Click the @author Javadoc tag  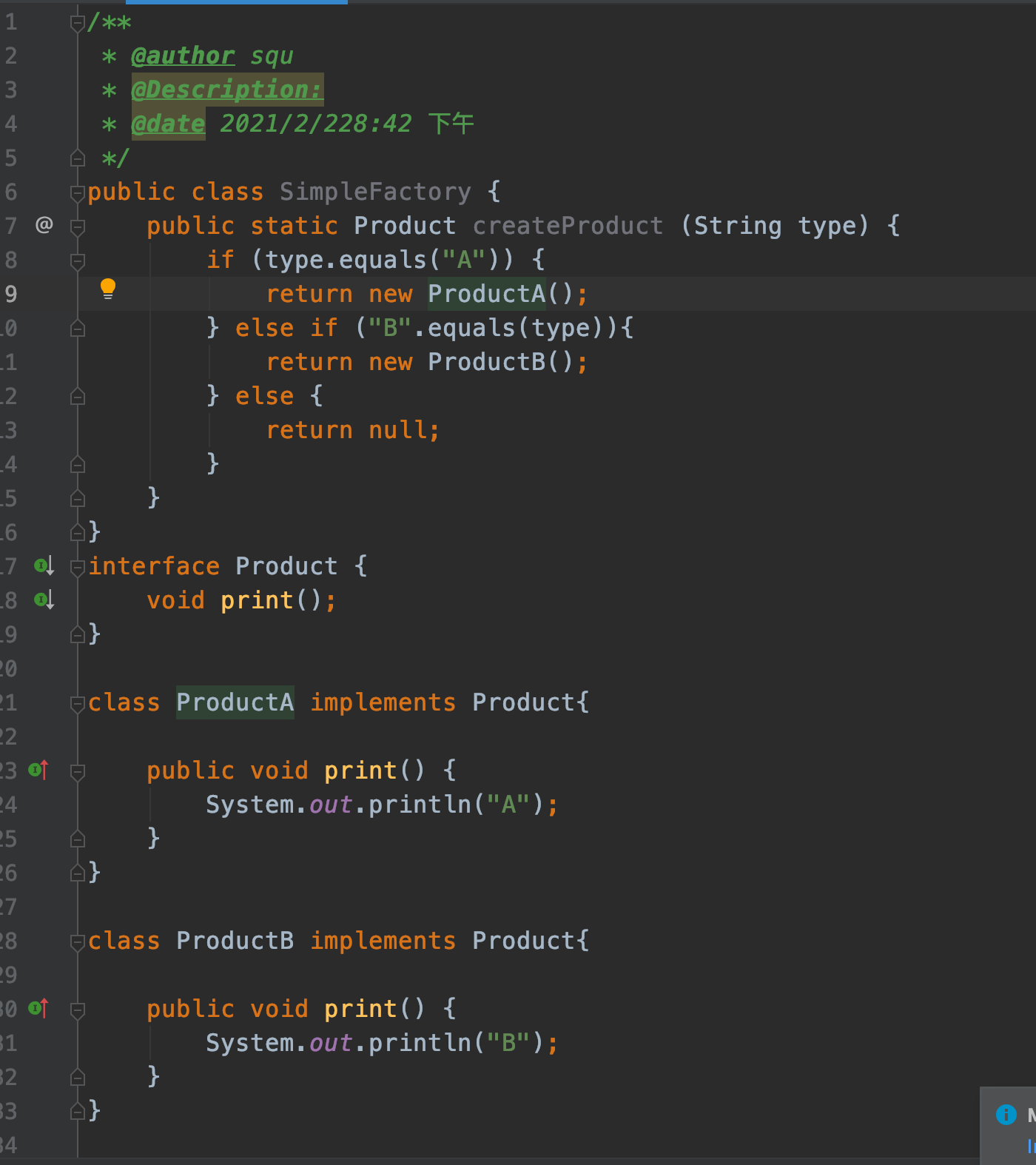(x=183, y=56)
